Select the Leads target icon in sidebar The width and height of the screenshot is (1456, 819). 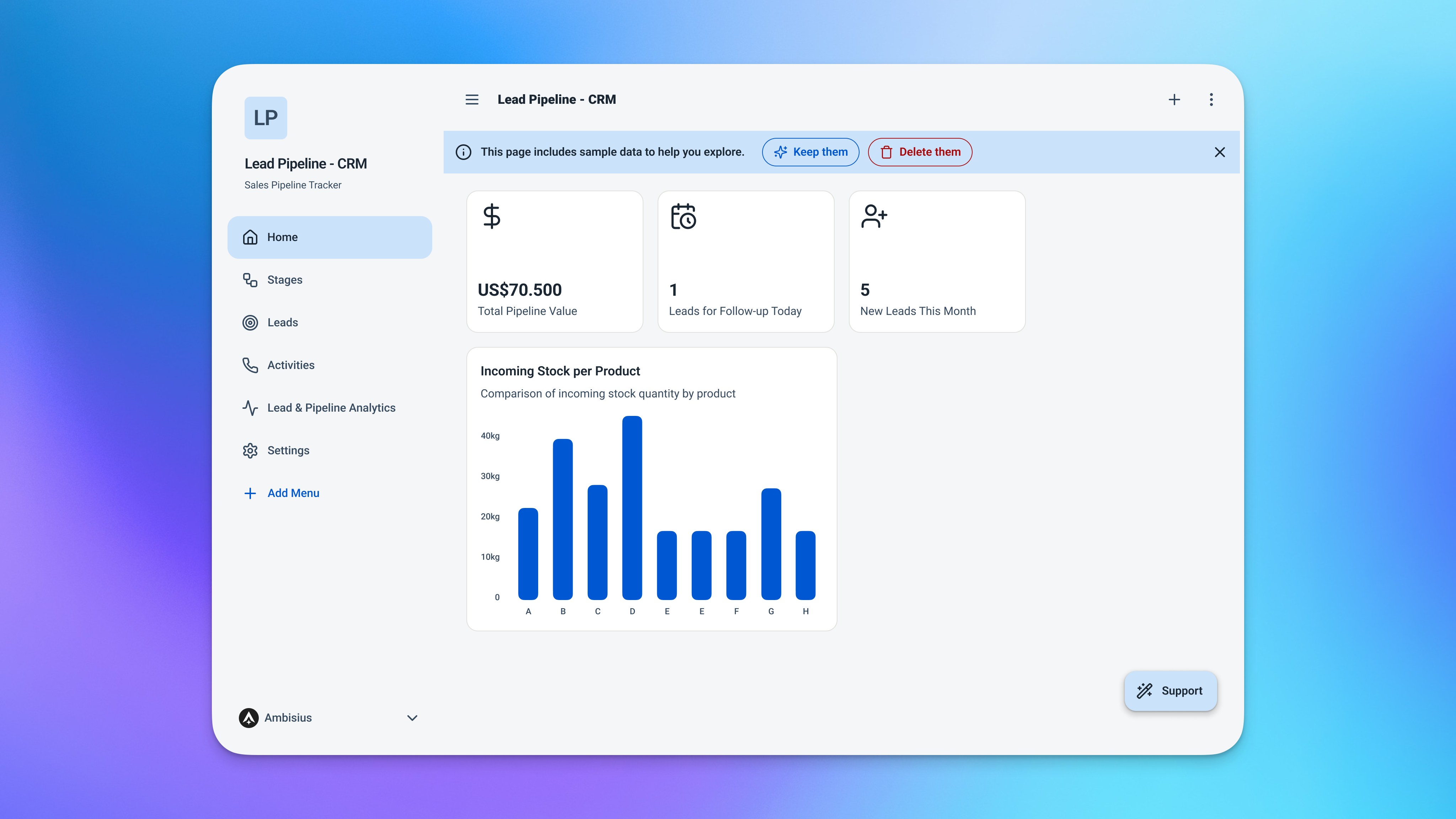tap(250, 322)
